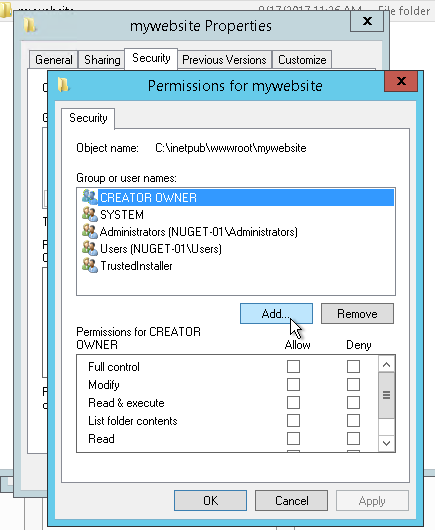Viewport: 435px width, 530px height.
Task: Click the Administrators group icon
Action: coord(90,231)
